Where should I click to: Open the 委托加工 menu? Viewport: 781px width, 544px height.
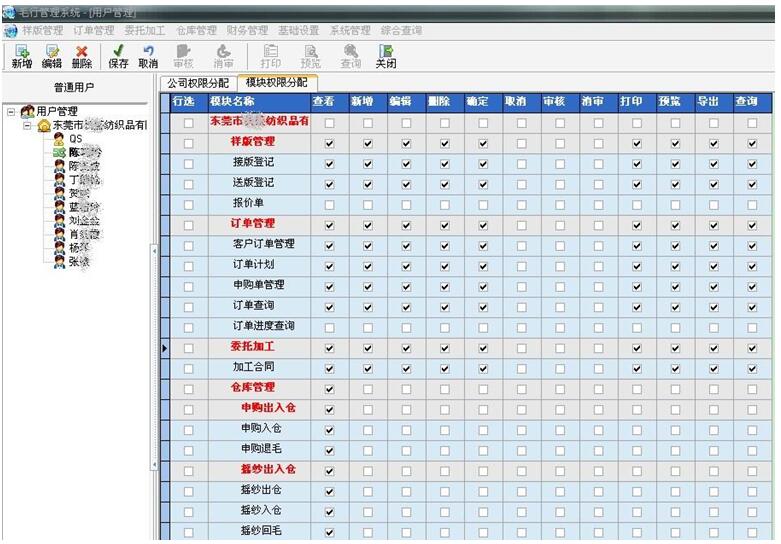click(x=145, y=30)
